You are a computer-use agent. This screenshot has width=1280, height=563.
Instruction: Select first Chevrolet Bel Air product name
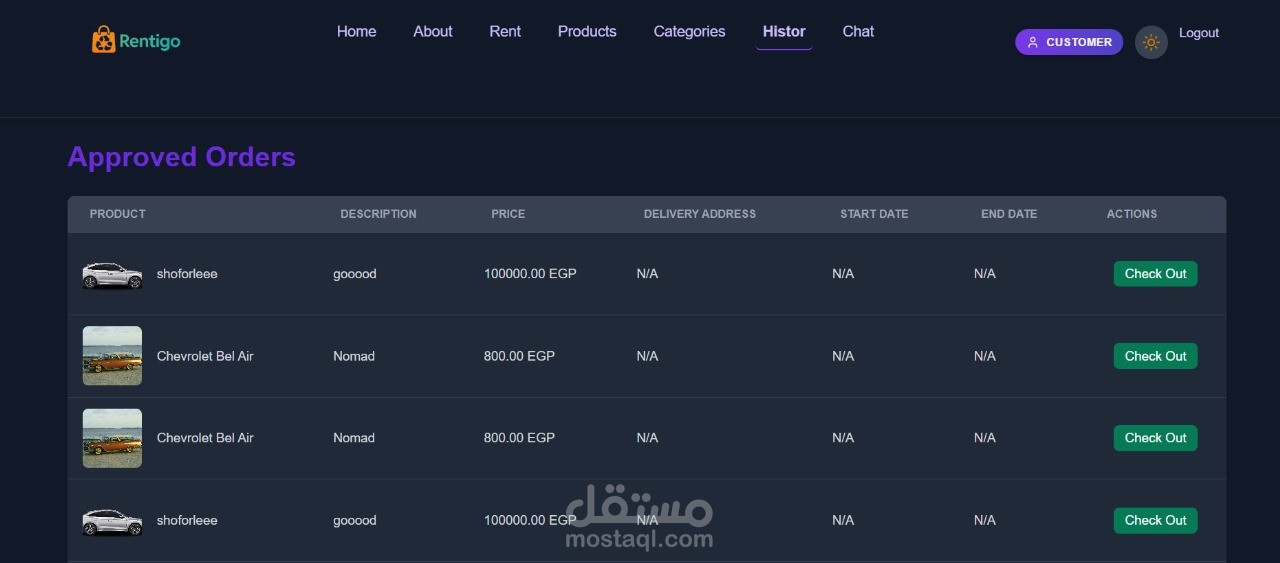(x=205, y=356)
